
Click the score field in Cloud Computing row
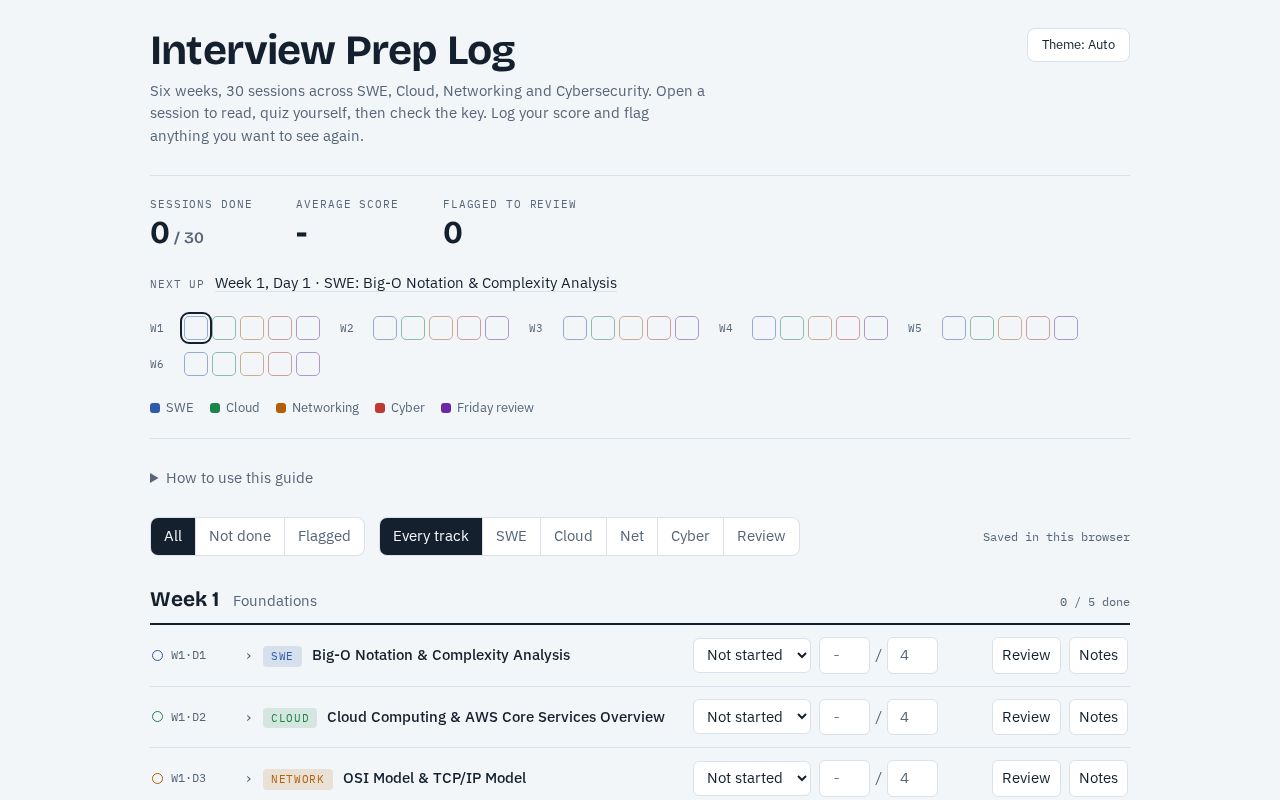(x=844, y=717)
